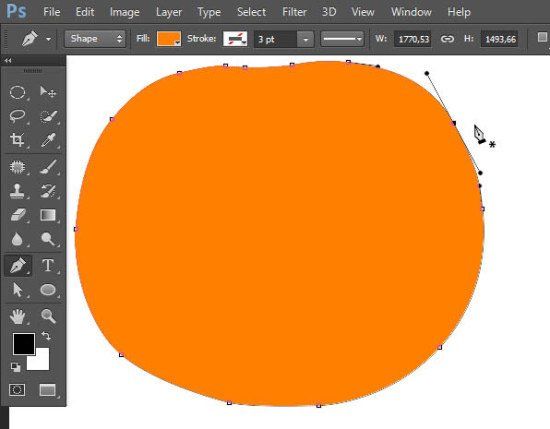Image resolution: width=550 pixels, height=429 pixels.
Task: Open the Select menu
Action: (x=251, y=12)
